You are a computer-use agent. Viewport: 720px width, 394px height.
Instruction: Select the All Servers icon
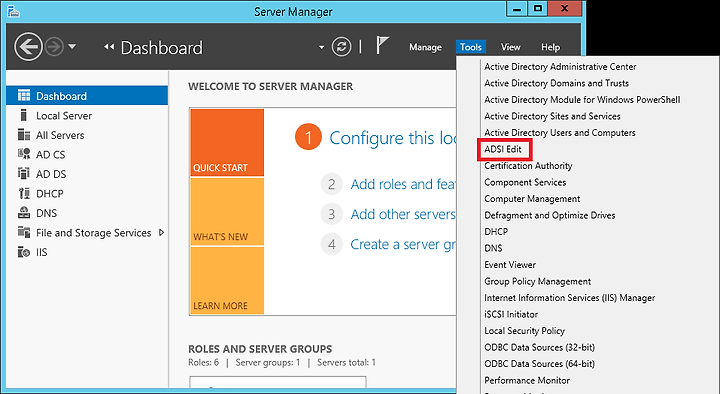pos(24,135)
